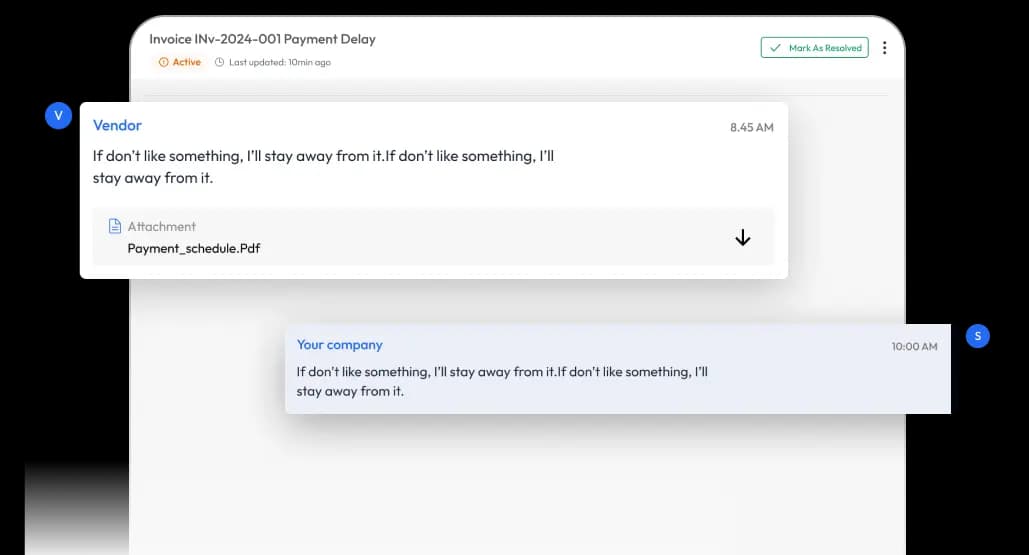Click the Mark As Resolved button
The image size is (1029, 555).
click(x=814, y=48)
